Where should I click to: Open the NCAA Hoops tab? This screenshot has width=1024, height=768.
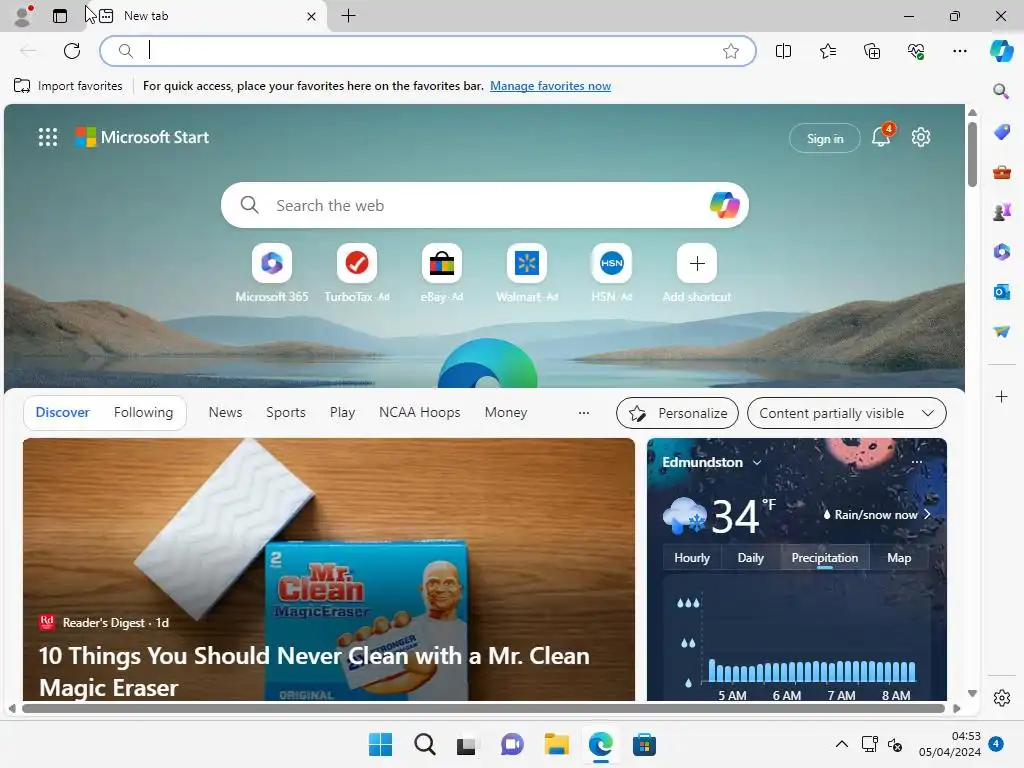[419, 412]
